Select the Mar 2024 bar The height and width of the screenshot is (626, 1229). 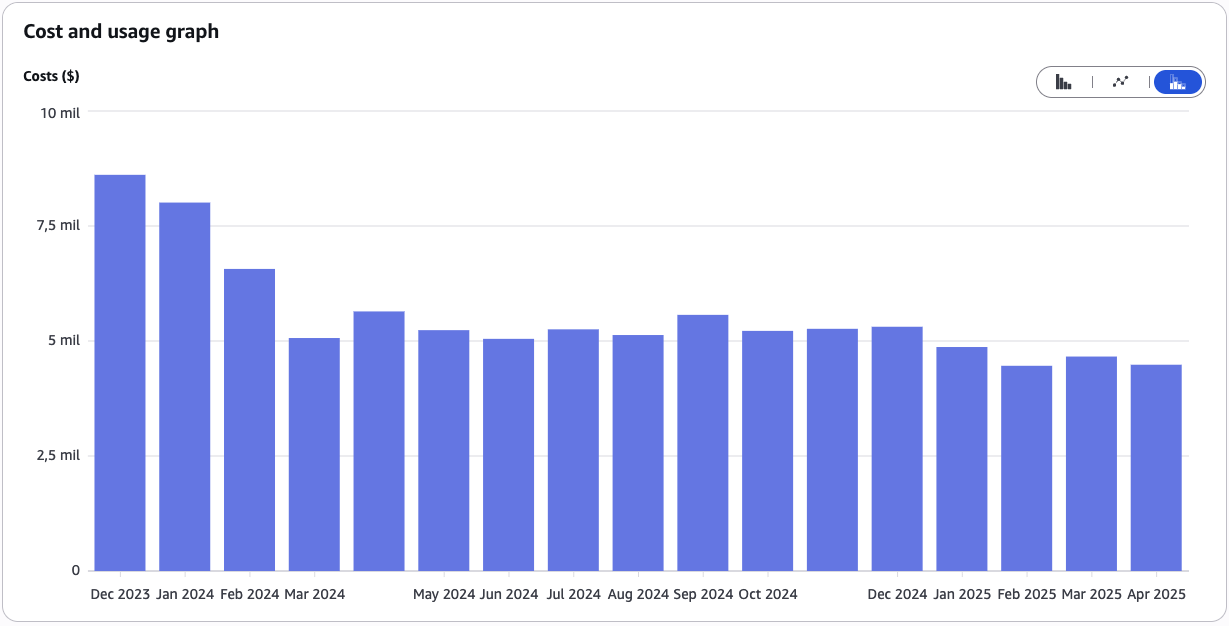click(x=314, y=454)
